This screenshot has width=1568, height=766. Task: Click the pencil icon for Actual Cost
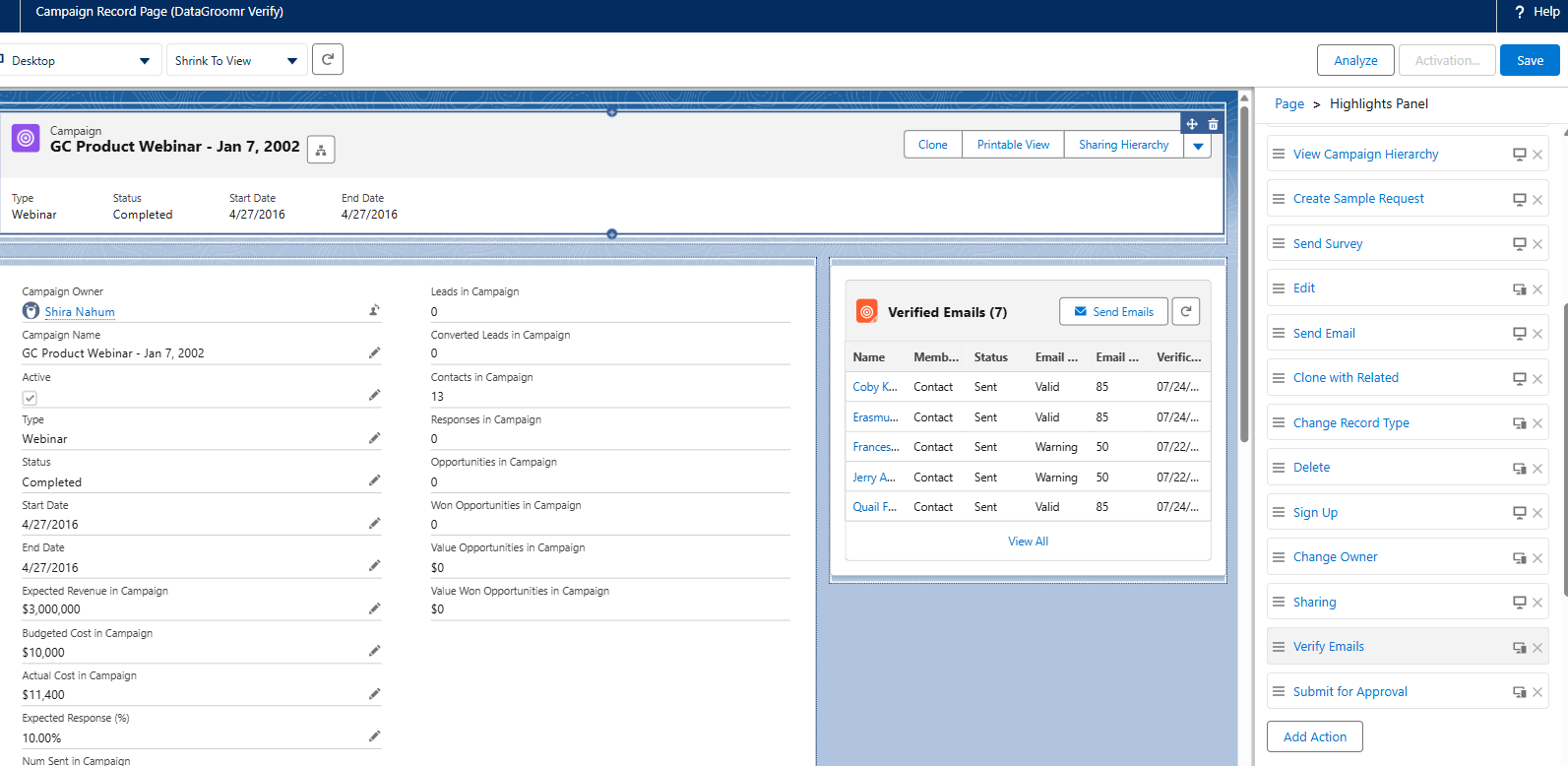point(375,694)
